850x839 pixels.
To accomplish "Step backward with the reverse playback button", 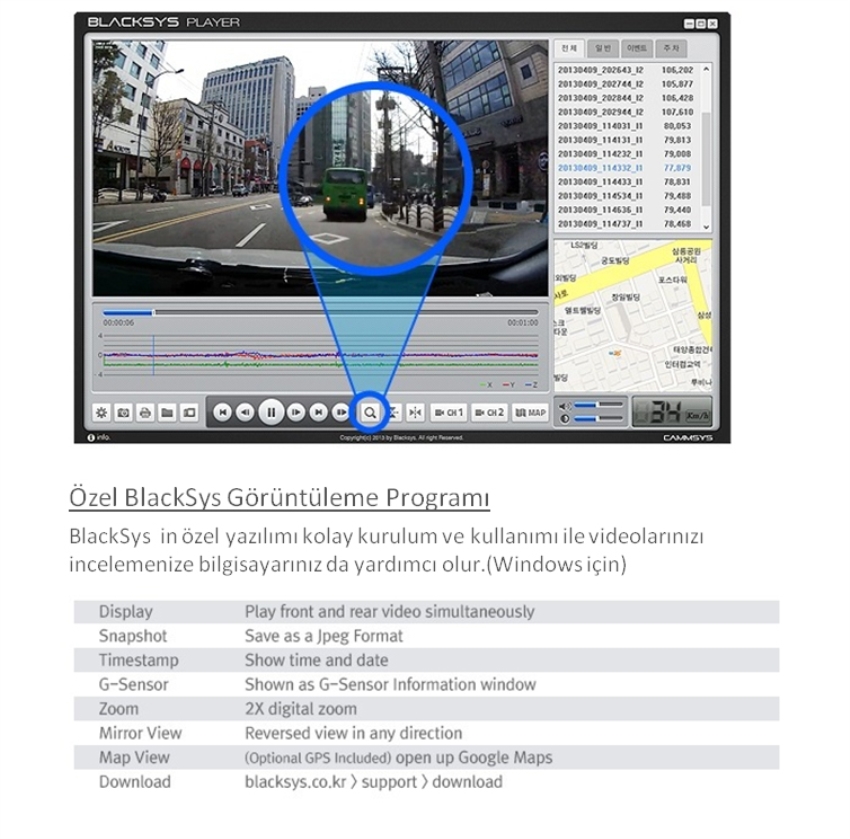I will (x=246, y=413).
